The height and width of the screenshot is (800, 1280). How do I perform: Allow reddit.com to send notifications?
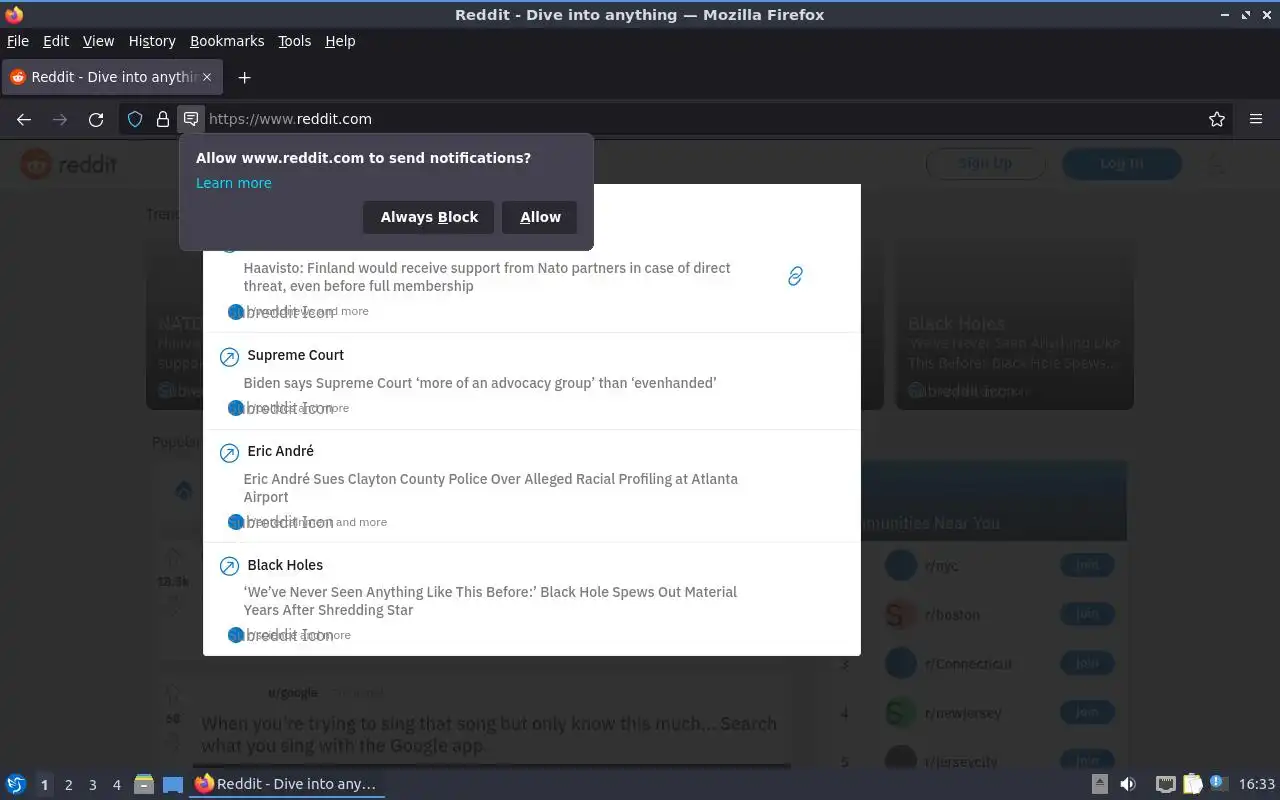pyautogui.click(x=540, y=217)
